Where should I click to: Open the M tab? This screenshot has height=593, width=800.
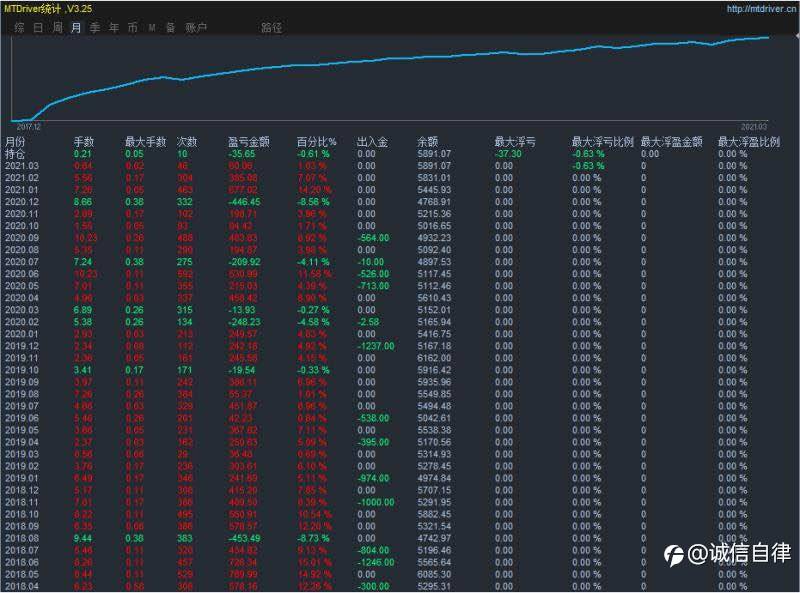[x=152, y=28]
